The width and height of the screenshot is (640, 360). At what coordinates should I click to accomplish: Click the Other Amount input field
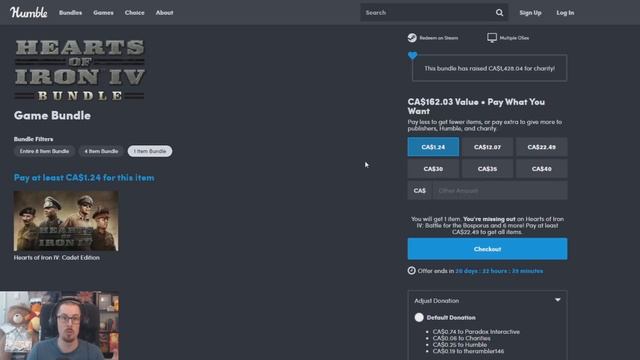pos(500,191)
